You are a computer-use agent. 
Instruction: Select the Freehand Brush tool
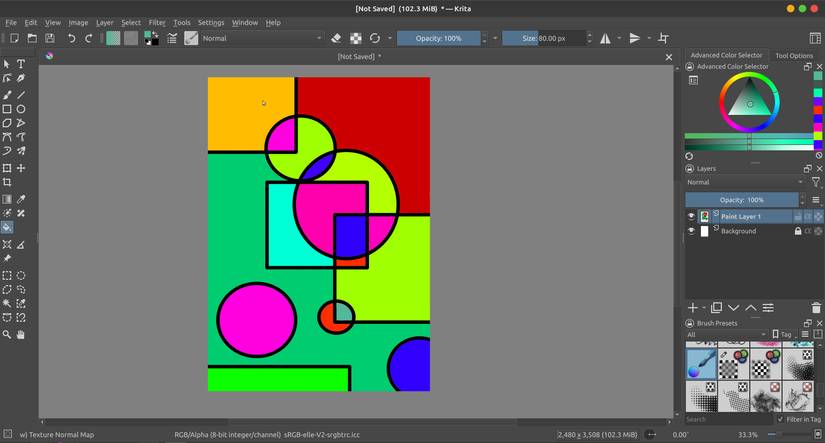tap(7, 94)
